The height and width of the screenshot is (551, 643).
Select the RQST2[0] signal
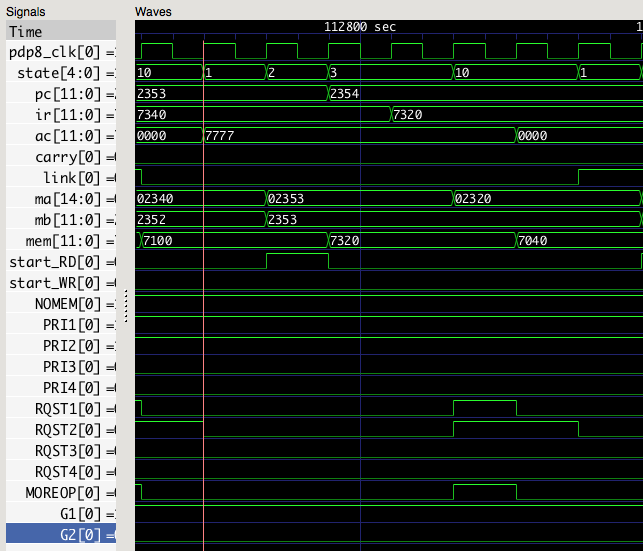[61, 430]
